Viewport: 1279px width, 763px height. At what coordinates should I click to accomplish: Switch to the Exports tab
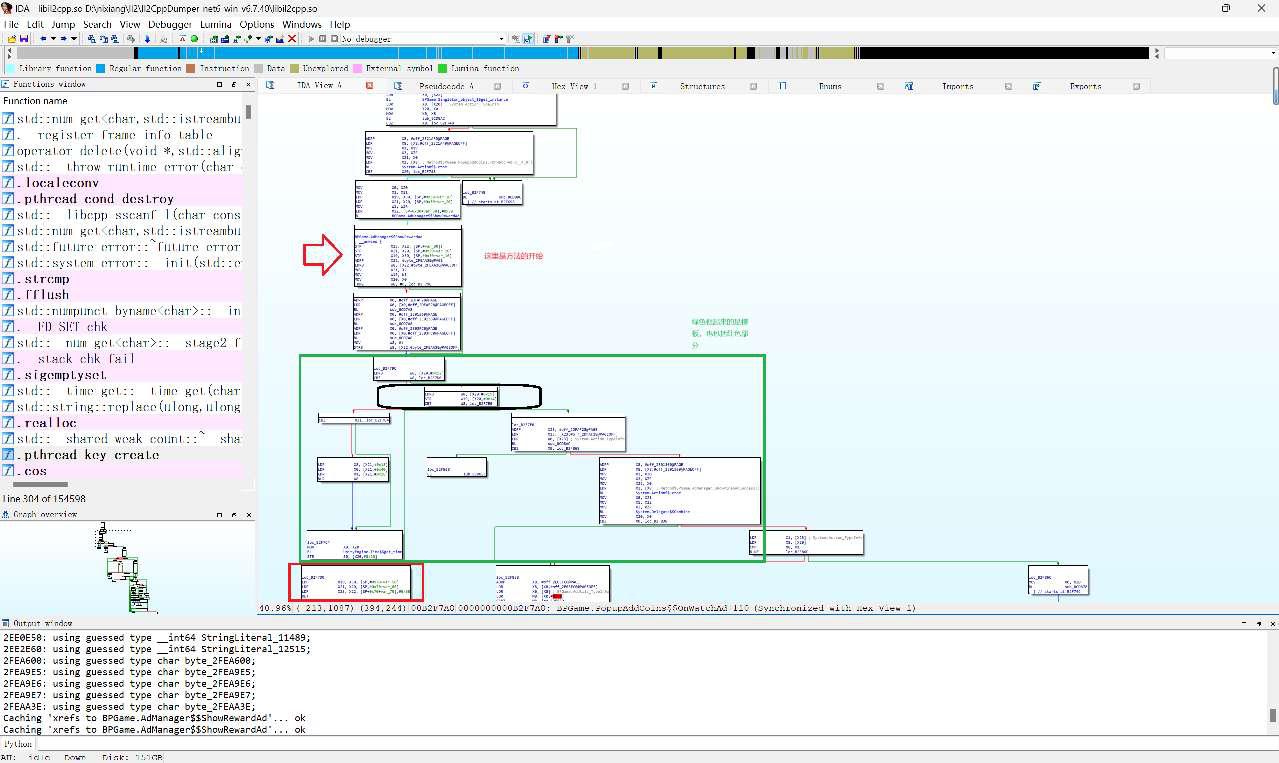pyautogui.click(x=1085, y=86)
